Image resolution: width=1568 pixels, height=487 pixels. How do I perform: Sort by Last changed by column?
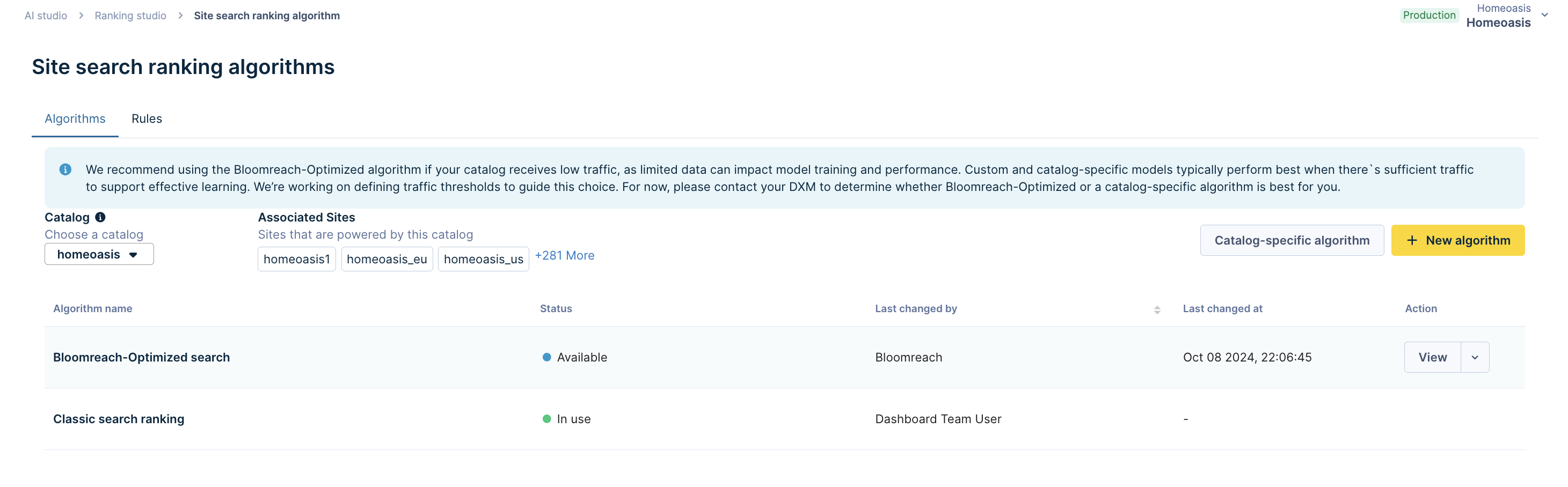pyautogui.click(x=1157, y=309)
